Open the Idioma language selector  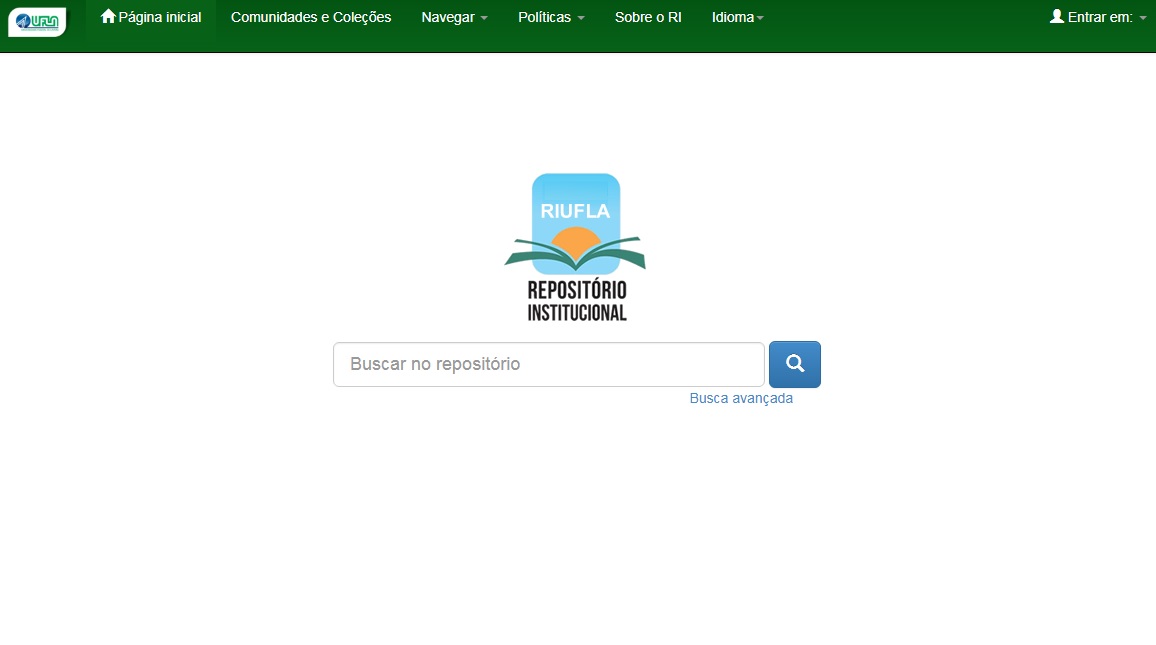point(733,17)
